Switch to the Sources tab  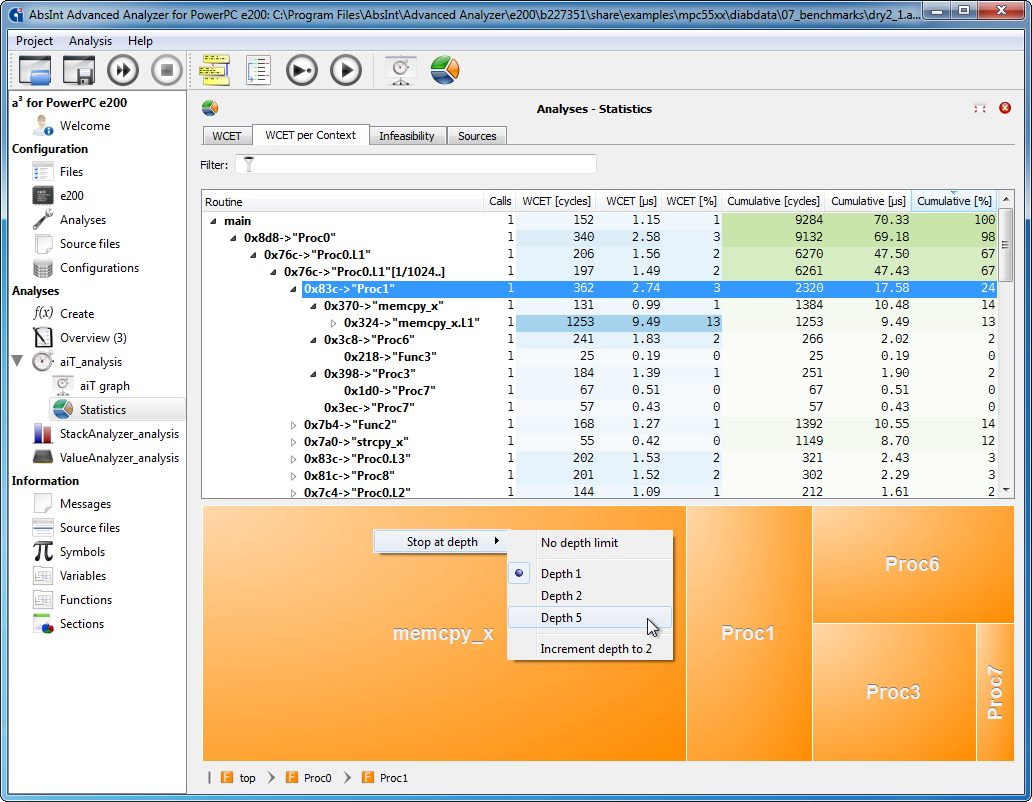(477, 136)
